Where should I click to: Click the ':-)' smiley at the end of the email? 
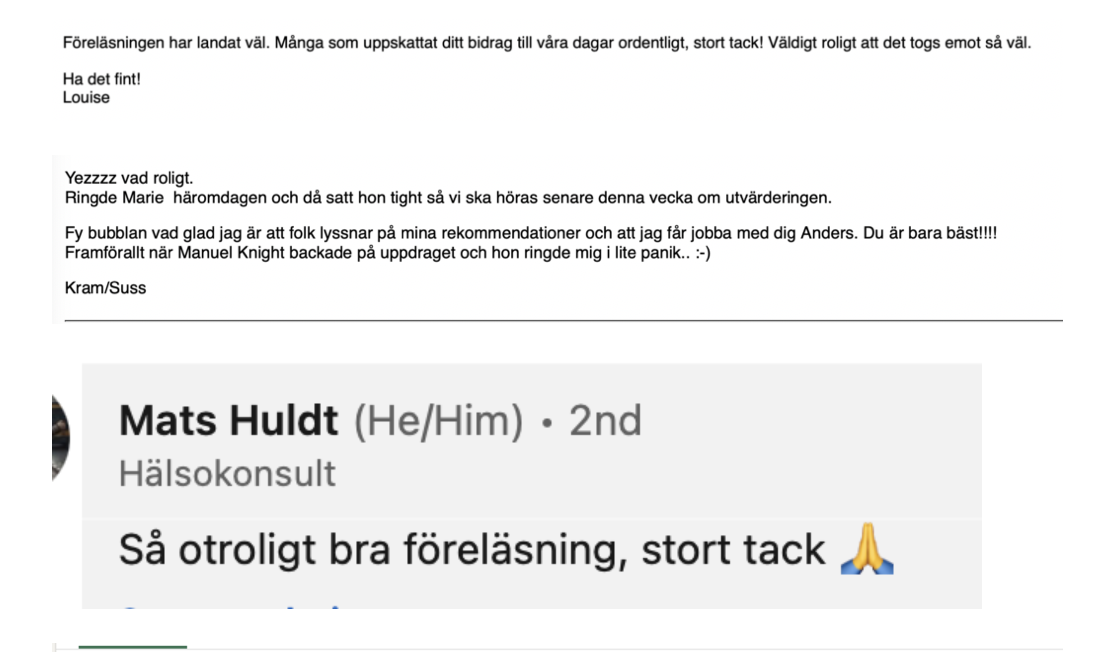tap(703, 253)
